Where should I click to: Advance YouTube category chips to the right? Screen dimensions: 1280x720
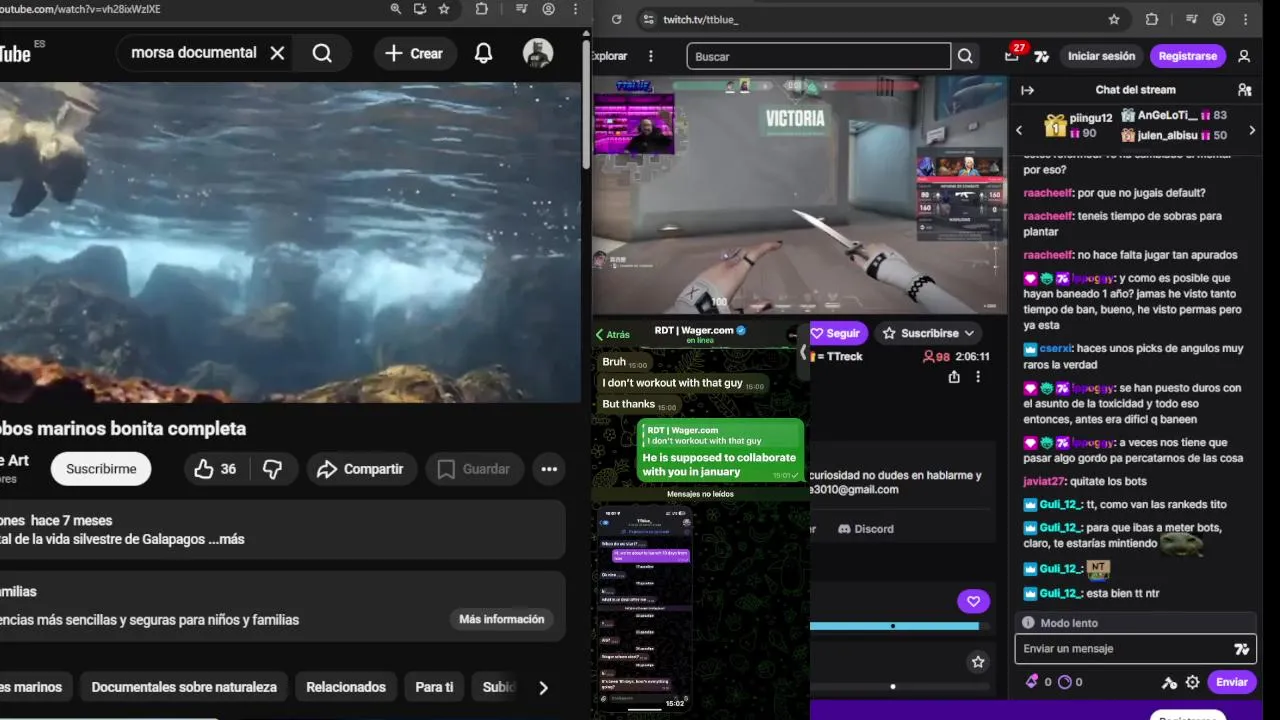[543, 688]
